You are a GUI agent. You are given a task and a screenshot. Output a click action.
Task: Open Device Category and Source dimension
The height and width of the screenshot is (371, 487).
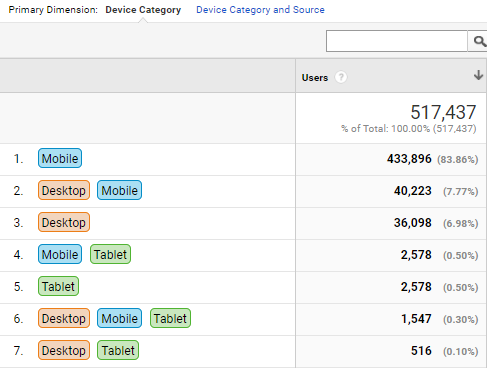point(260,10)
